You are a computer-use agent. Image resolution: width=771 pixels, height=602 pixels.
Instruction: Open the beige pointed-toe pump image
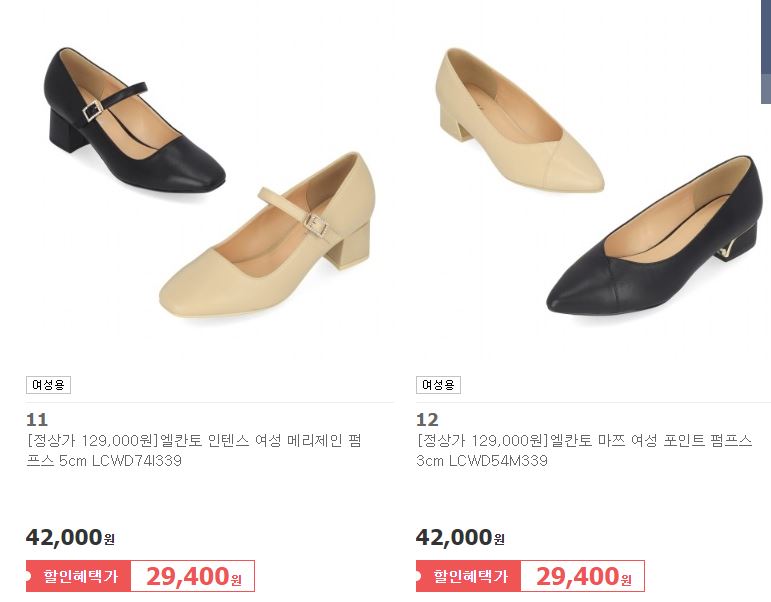519,120
